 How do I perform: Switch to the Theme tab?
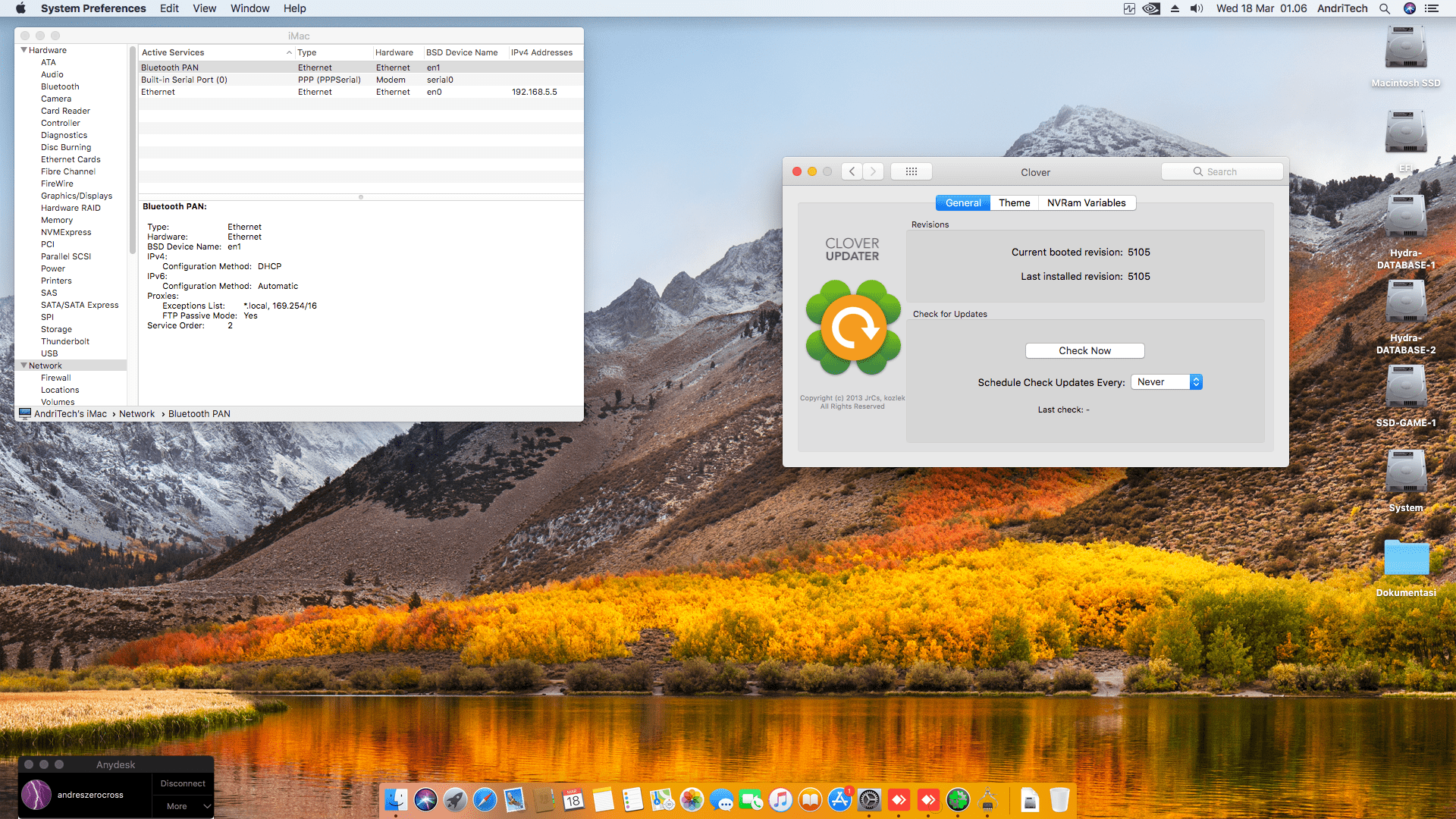pos(1014,202)
